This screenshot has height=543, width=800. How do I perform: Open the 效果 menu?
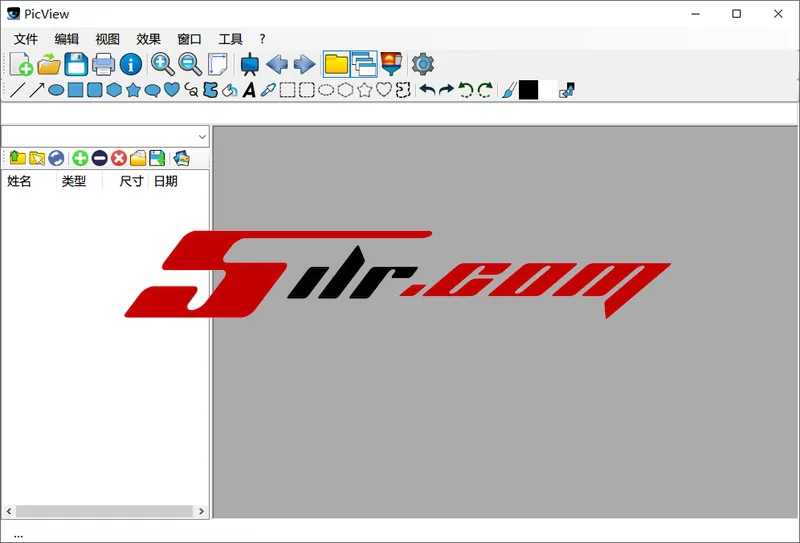coord(148,39)
